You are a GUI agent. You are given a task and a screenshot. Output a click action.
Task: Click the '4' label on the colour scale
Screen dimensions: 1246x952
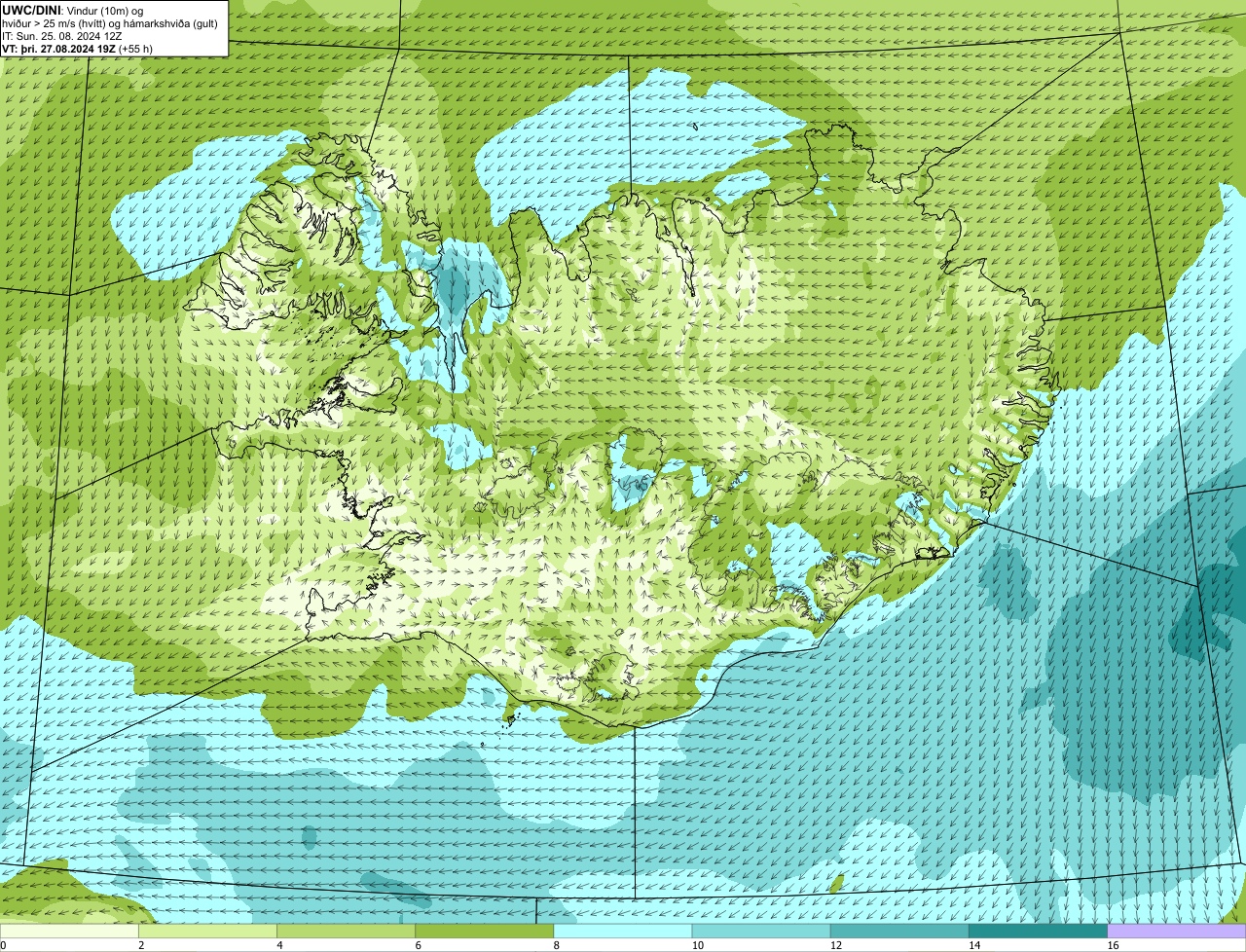[x=279, y=945]
